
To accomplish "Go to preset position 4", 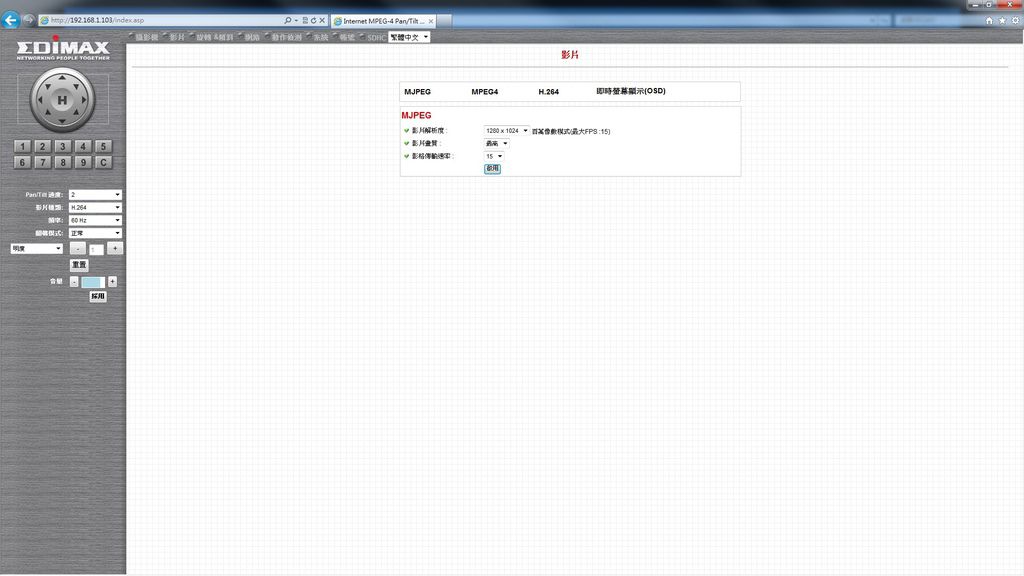I will tap(83, 146).
